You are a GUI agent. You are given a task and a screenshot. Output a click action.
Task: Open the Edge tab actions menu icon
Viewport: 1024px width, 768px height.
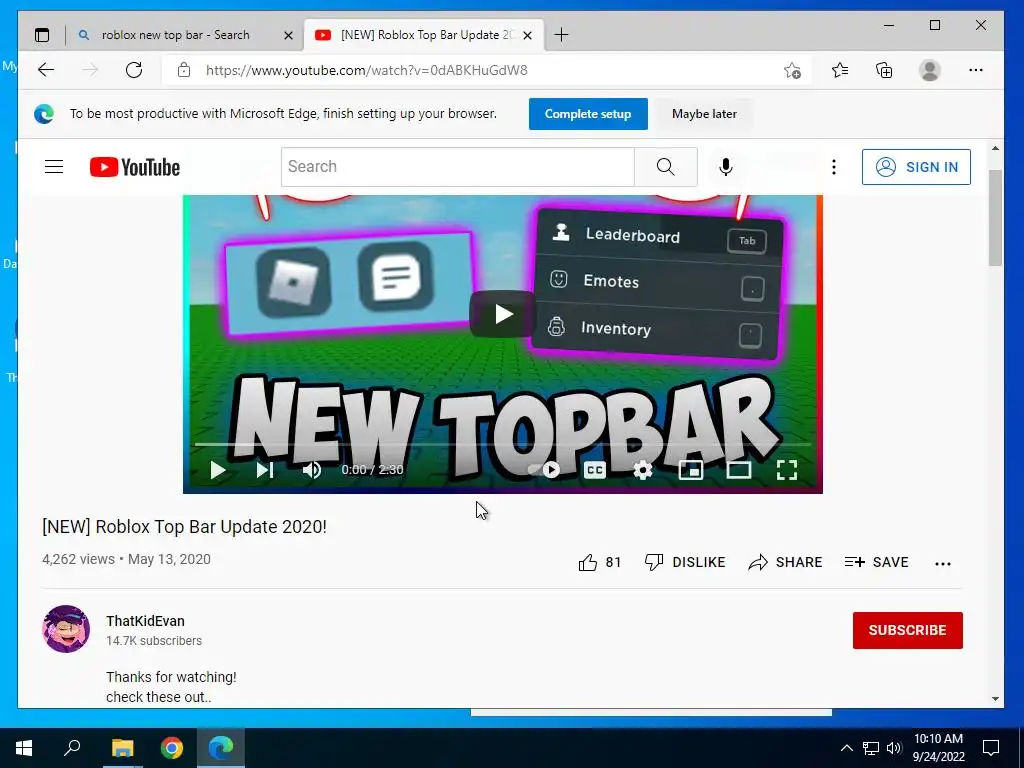(42, 35)
